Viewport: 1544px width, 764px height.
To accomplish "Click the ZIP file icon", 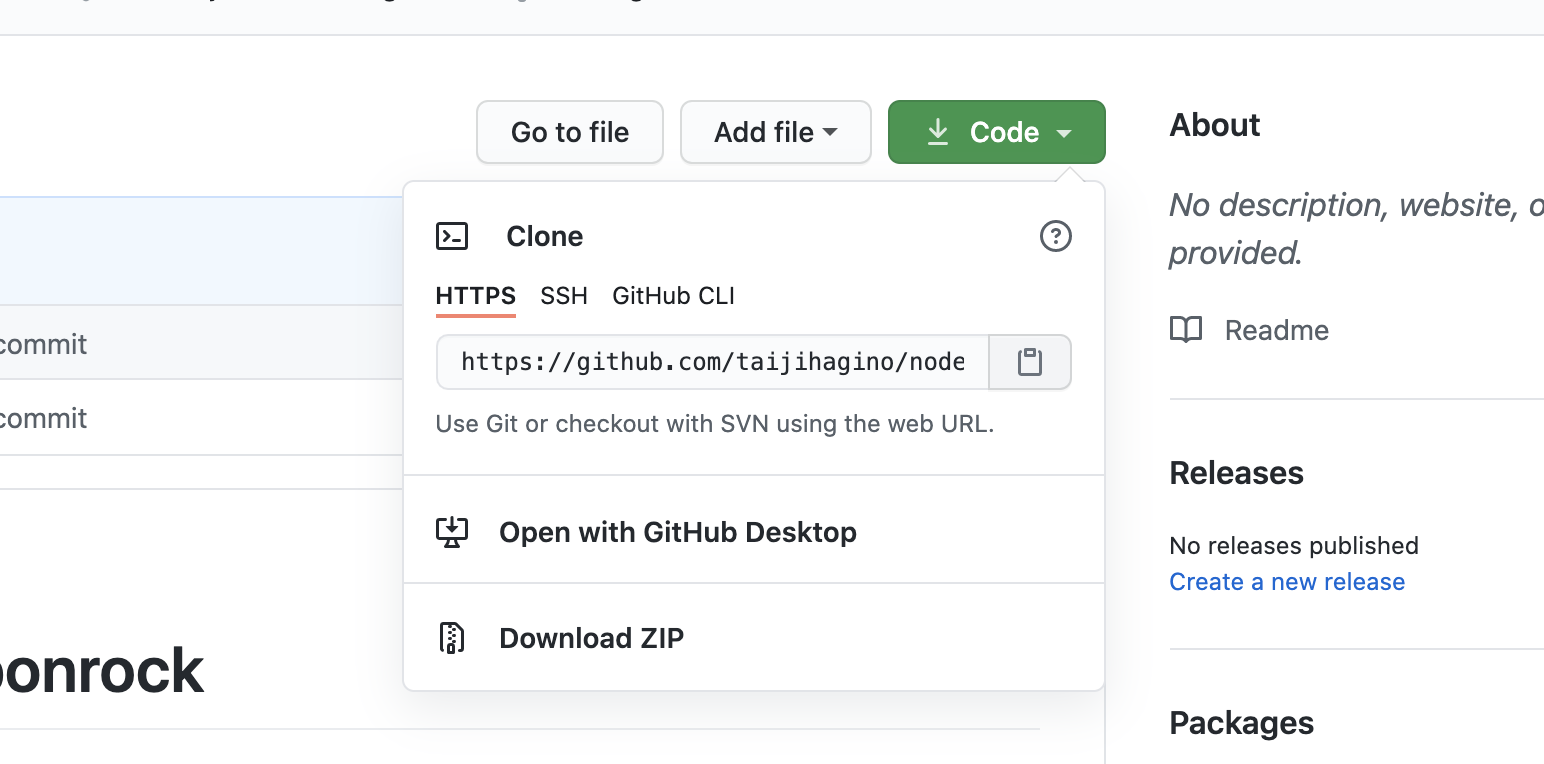I will coord(452,638).
